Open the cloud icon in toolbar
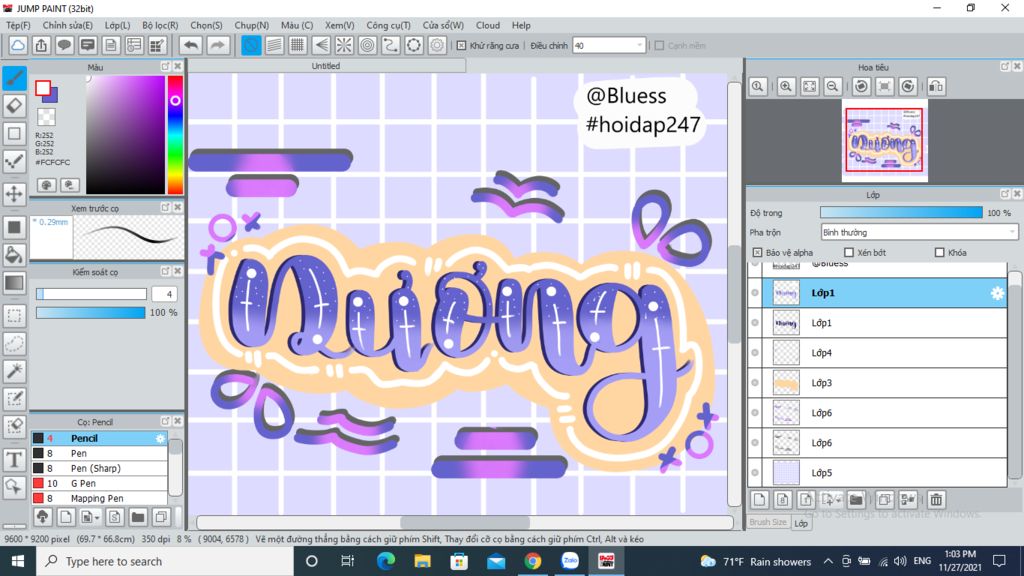Viewport: 1024px width, 576px height. [x=18, y=45]
